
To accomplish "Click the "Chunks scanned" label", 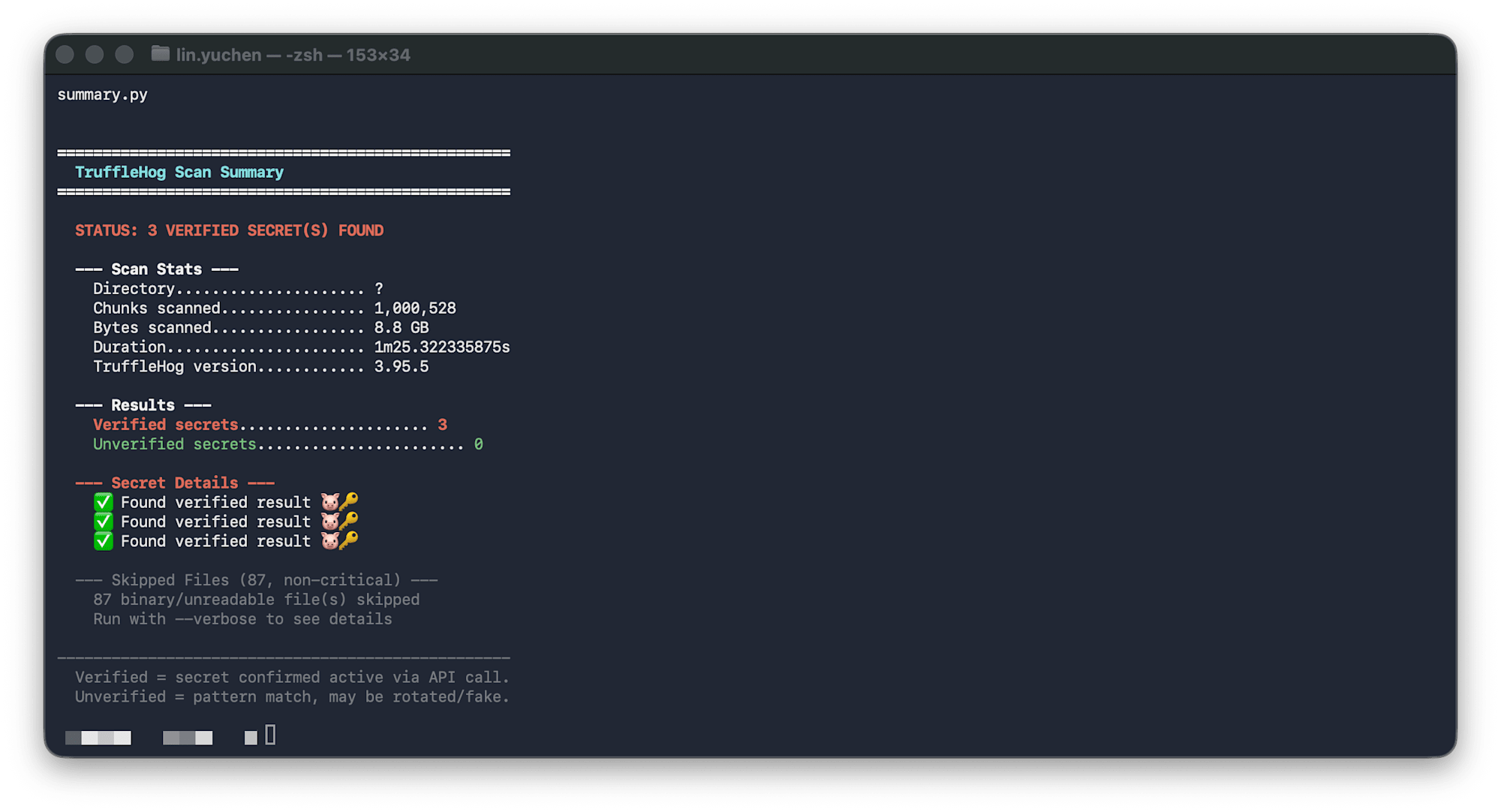I will (x=157, y=308).
